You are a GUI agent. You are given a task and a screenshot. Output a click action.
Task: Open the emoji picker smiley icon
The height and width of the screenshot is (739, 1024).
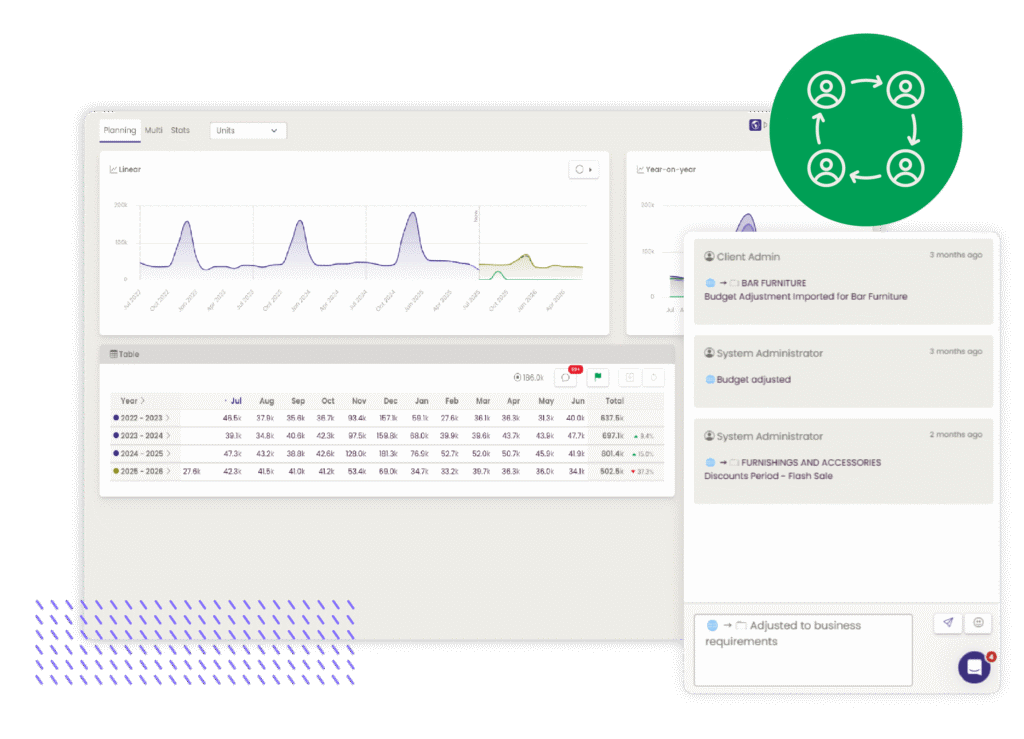pos(978,623)
